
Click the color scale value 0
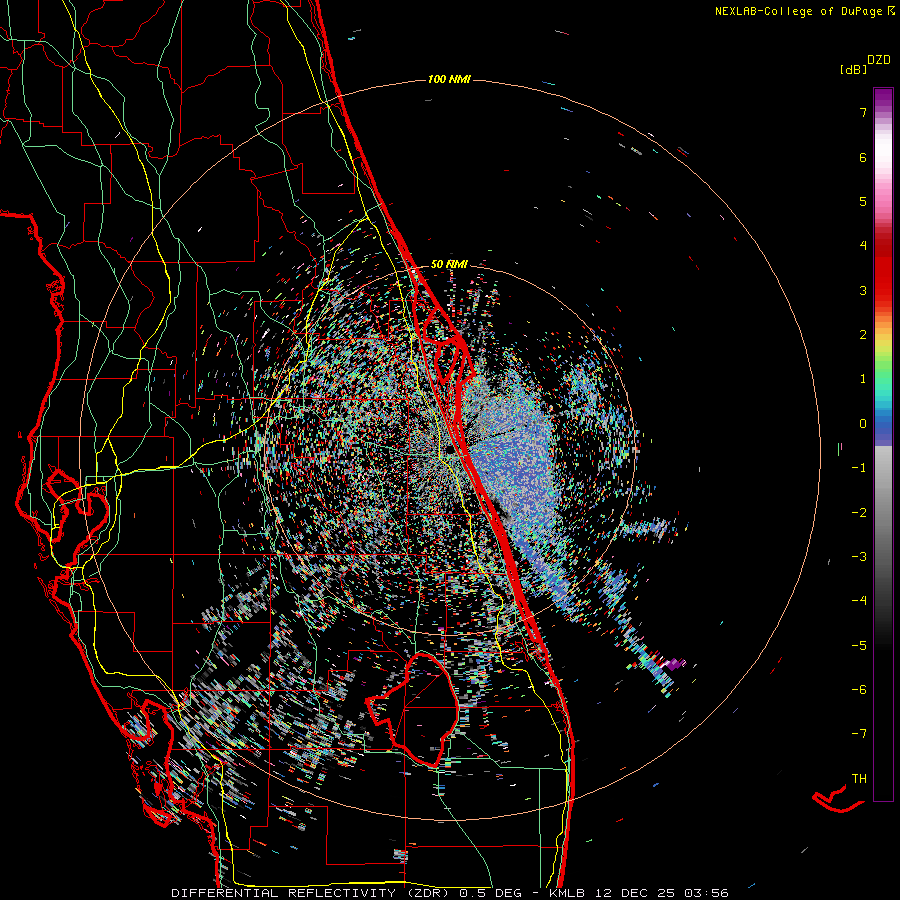coord(863,424)
